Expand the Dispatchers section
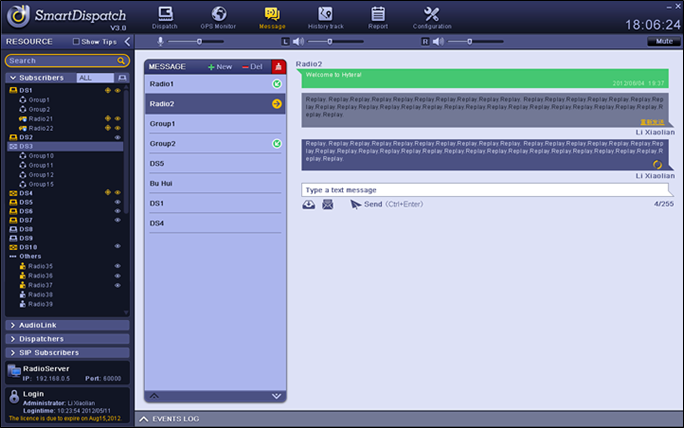684x428 pixels. 67,339
